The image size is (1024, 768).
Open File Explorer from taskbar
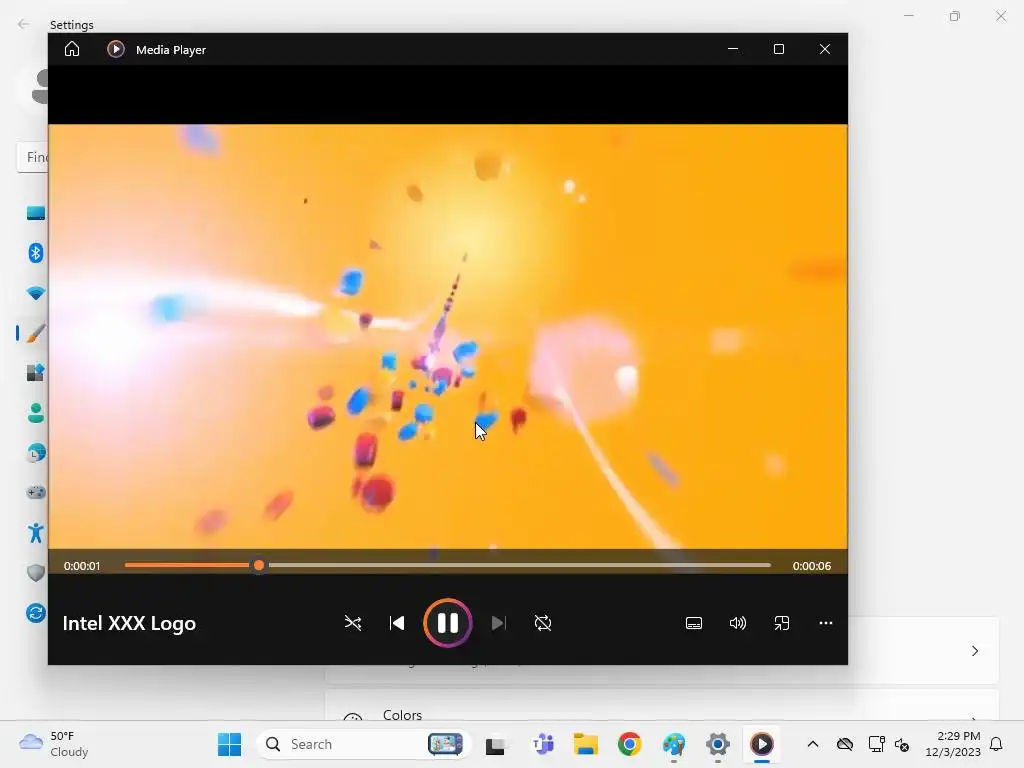[x=586, y=744]
